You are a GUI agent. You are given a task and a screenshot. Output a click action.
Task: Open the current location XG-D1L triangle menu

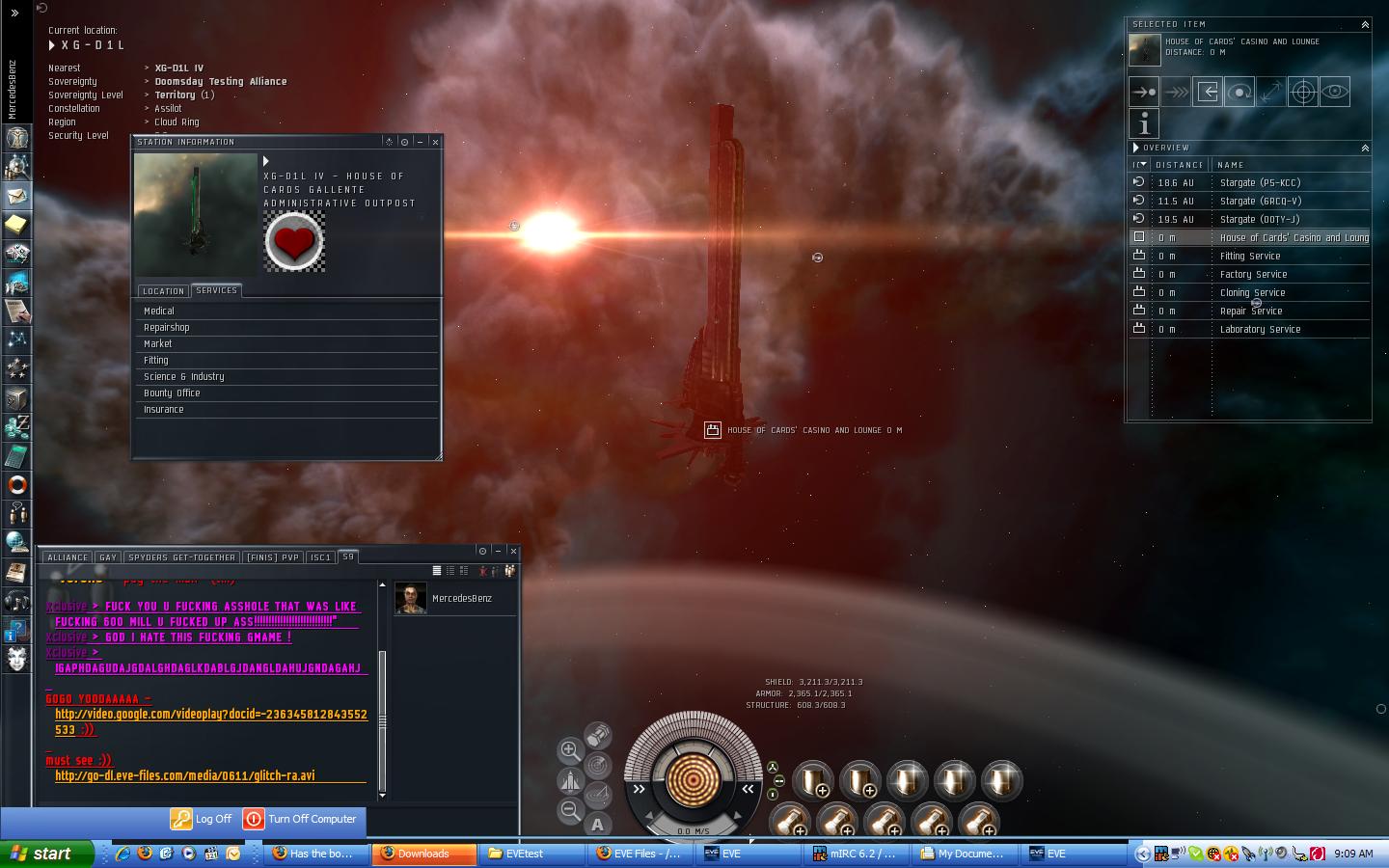pyautogui.click(x=52, y=45)
